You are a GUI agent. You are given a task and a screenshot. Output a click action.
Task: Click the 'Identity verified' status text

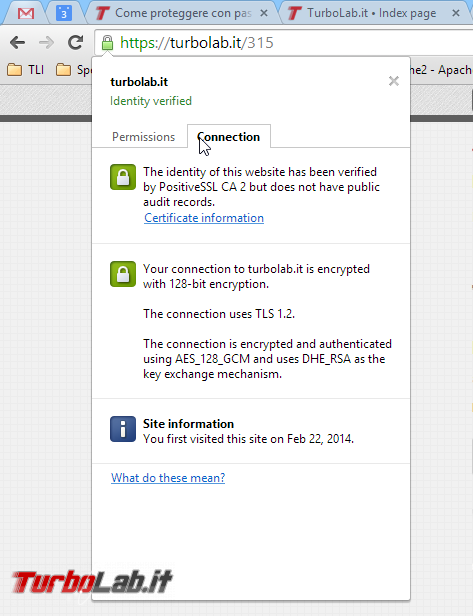coord(151,101)
